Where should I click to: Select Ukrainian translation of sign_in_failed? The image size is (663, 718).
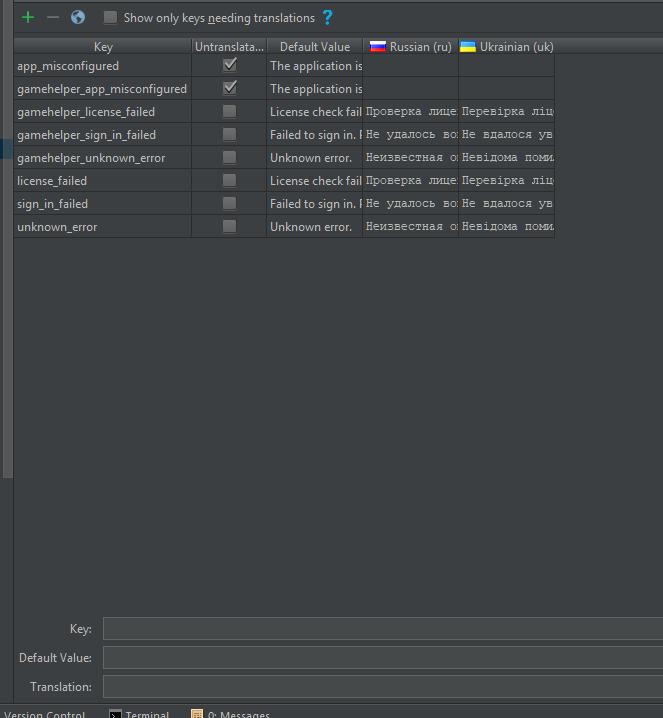(506, 204)
